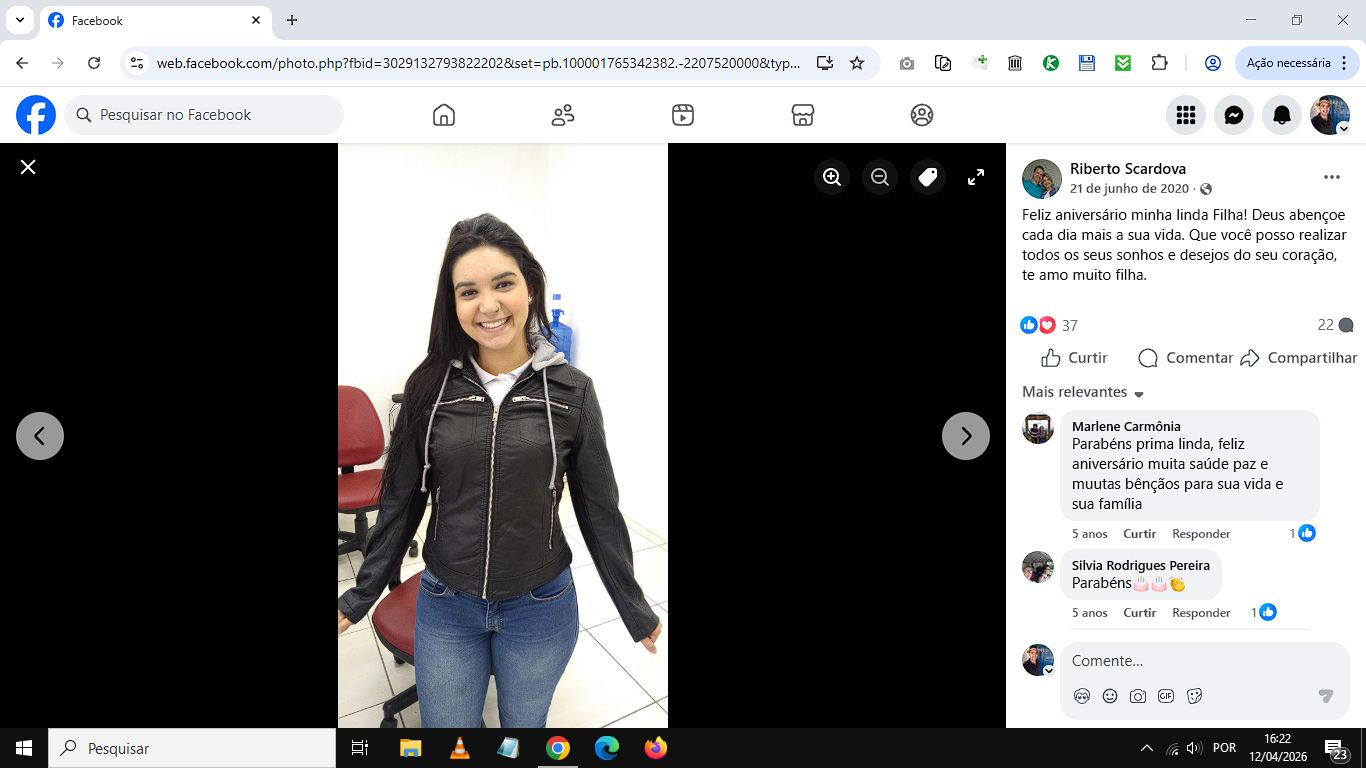Open the Facebook menu grid
Screen dimensions: 1366x768
click(x=1186, y=115)
